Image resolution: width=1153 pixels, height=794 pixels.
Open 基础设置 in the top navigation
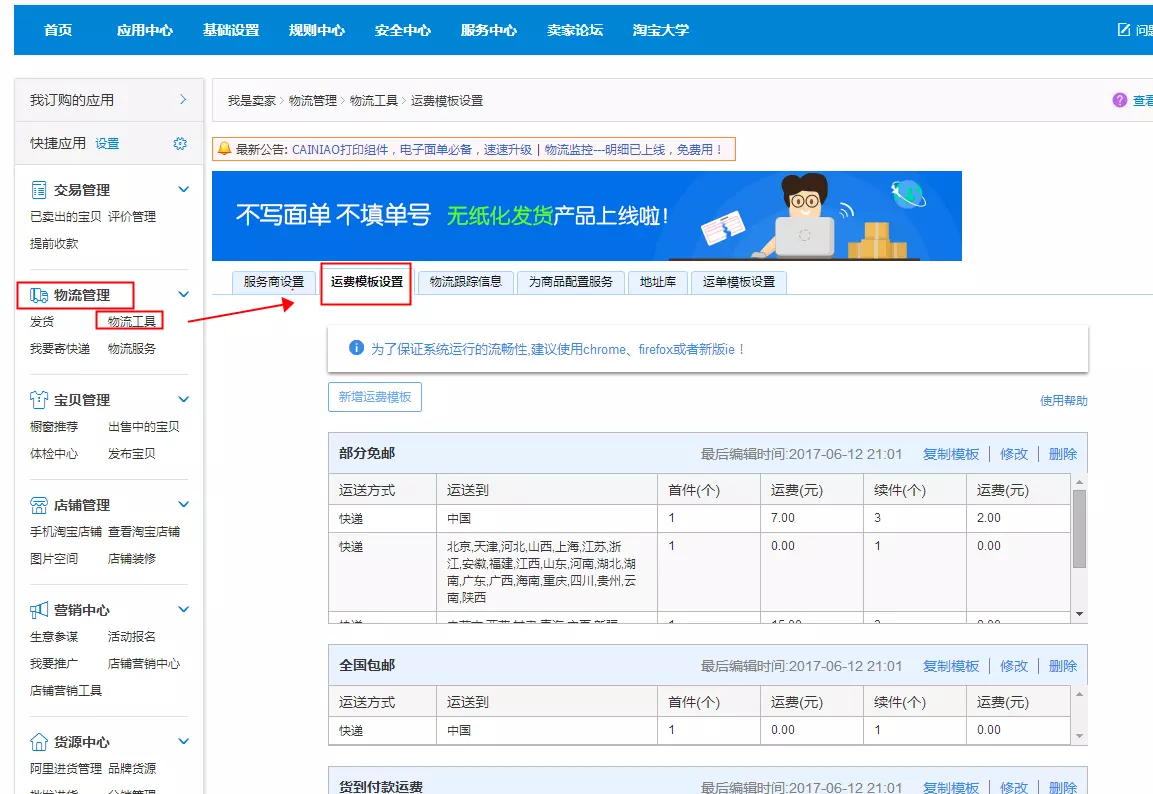231,30
